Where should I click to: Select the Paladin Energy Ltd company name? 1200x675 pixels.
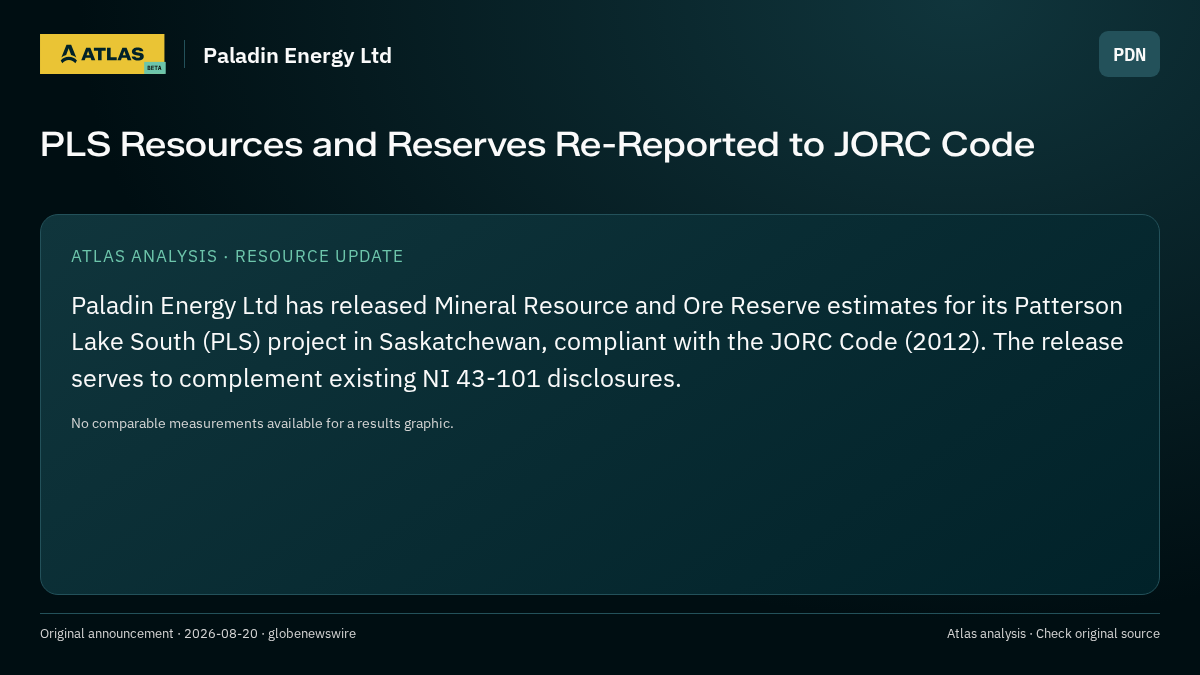click(x=297, y=56)
